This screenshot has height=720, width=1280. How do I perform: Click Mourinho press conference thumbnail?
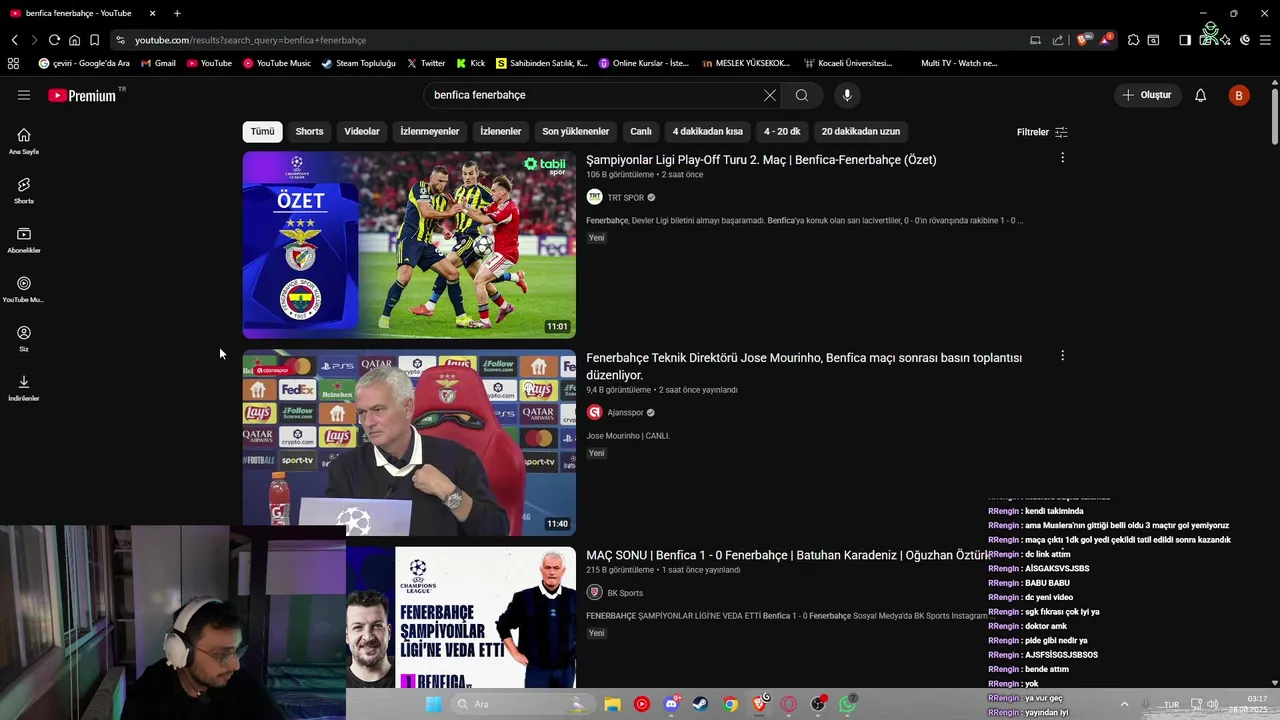pyautogui.click(x=409, y=442)
